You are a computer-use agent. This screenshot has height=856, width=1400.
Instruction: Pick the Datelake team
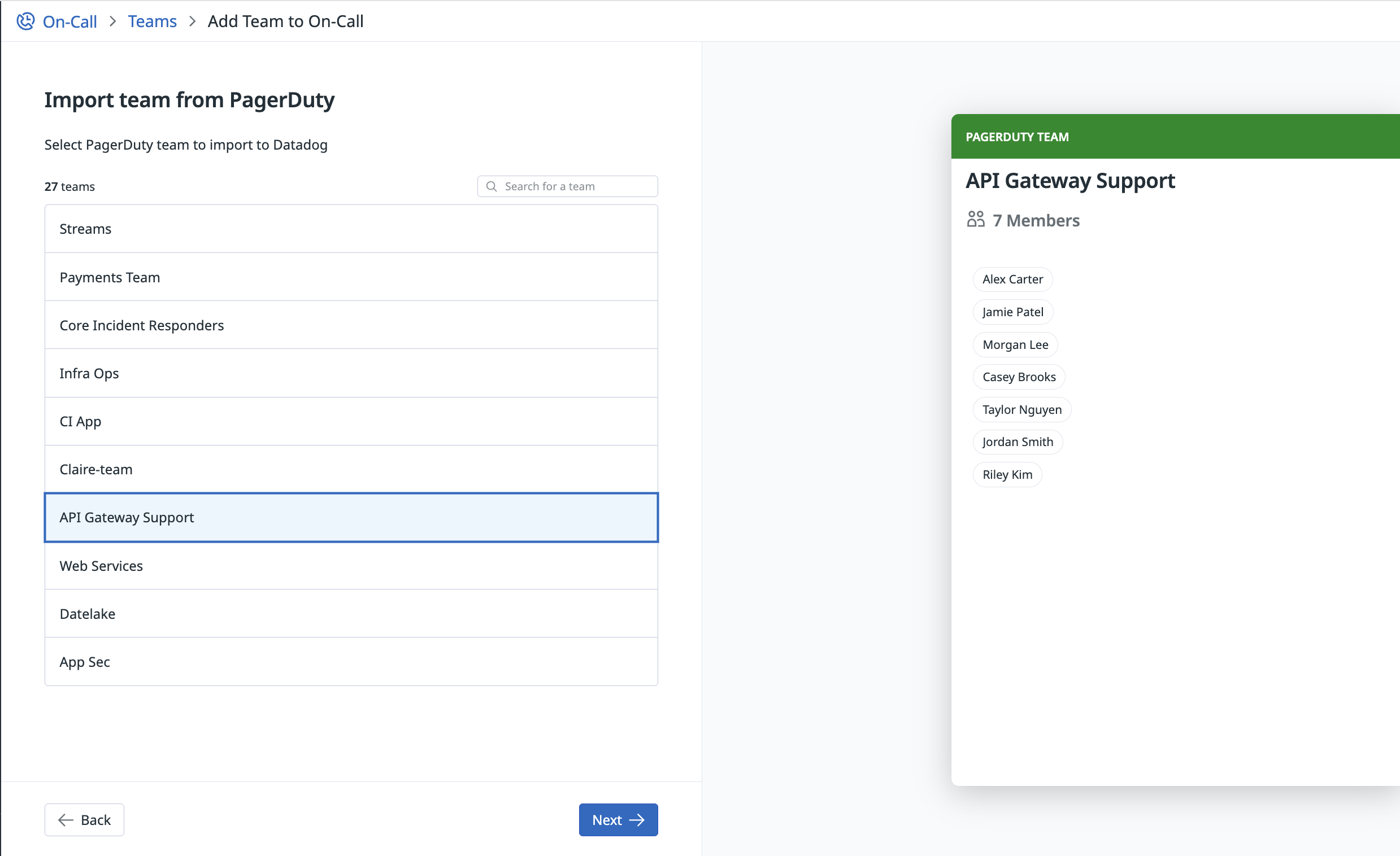pos(351,614)
